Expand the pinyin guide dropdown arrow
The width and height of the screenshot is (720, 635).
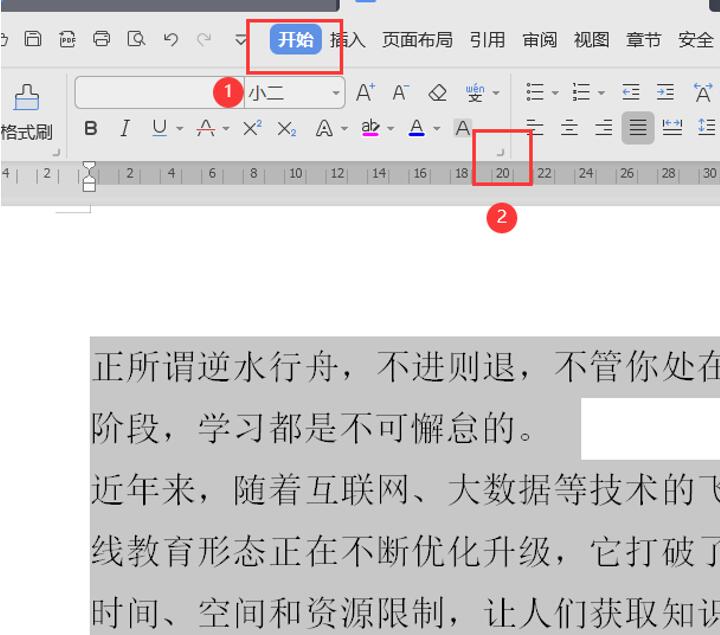496,93
